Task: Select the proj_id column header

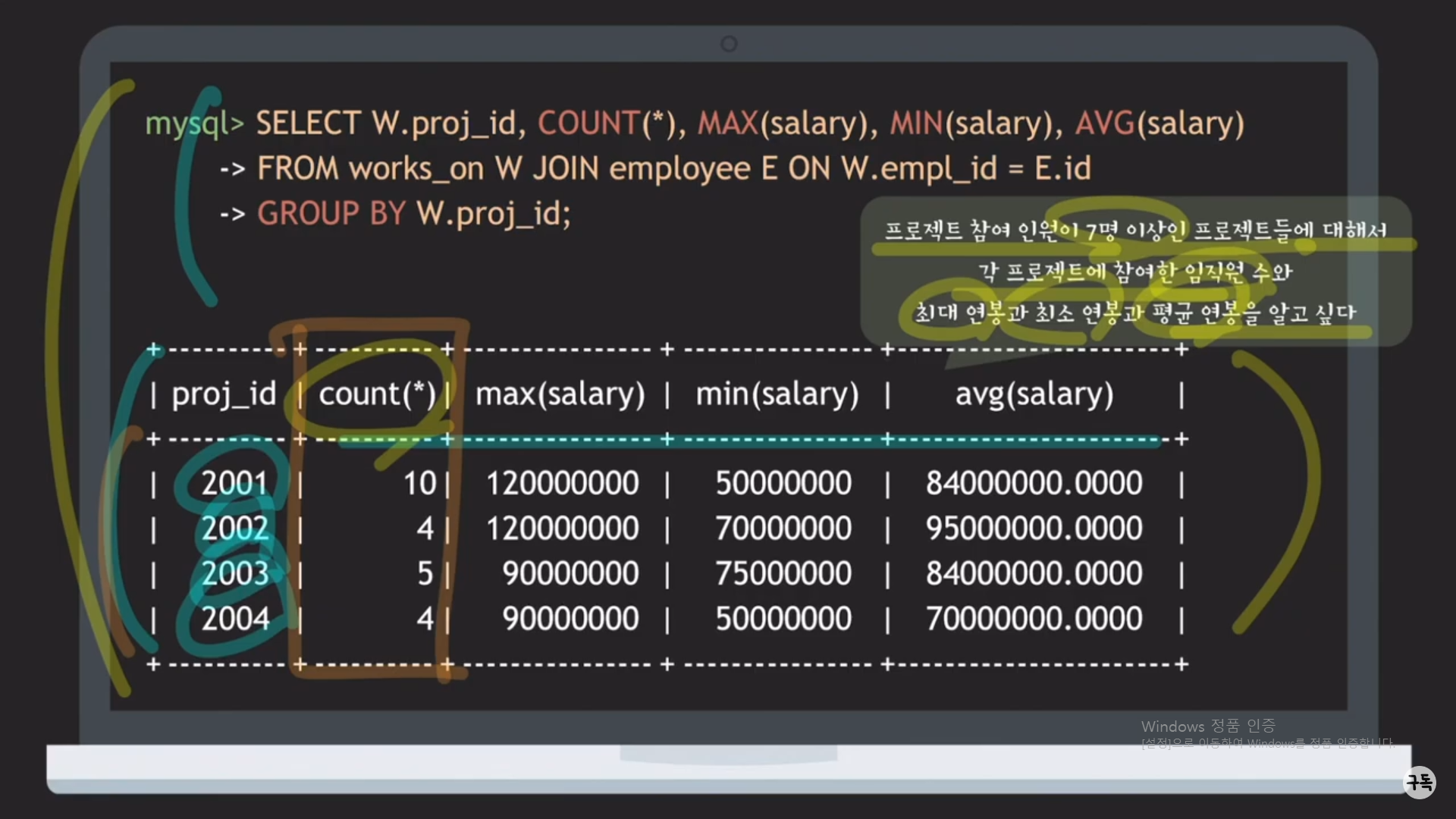Action: (224, 394)
